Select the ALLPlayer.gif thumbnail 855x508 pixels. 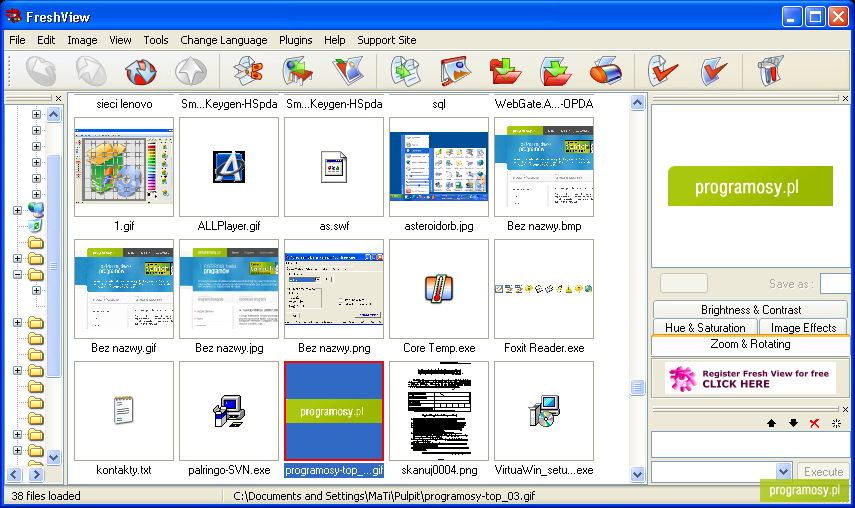click(229, 167)
